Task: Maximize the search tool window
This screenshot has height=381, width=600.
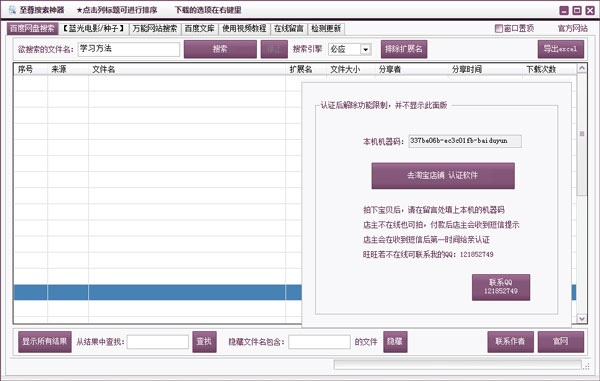Action: 577,10
